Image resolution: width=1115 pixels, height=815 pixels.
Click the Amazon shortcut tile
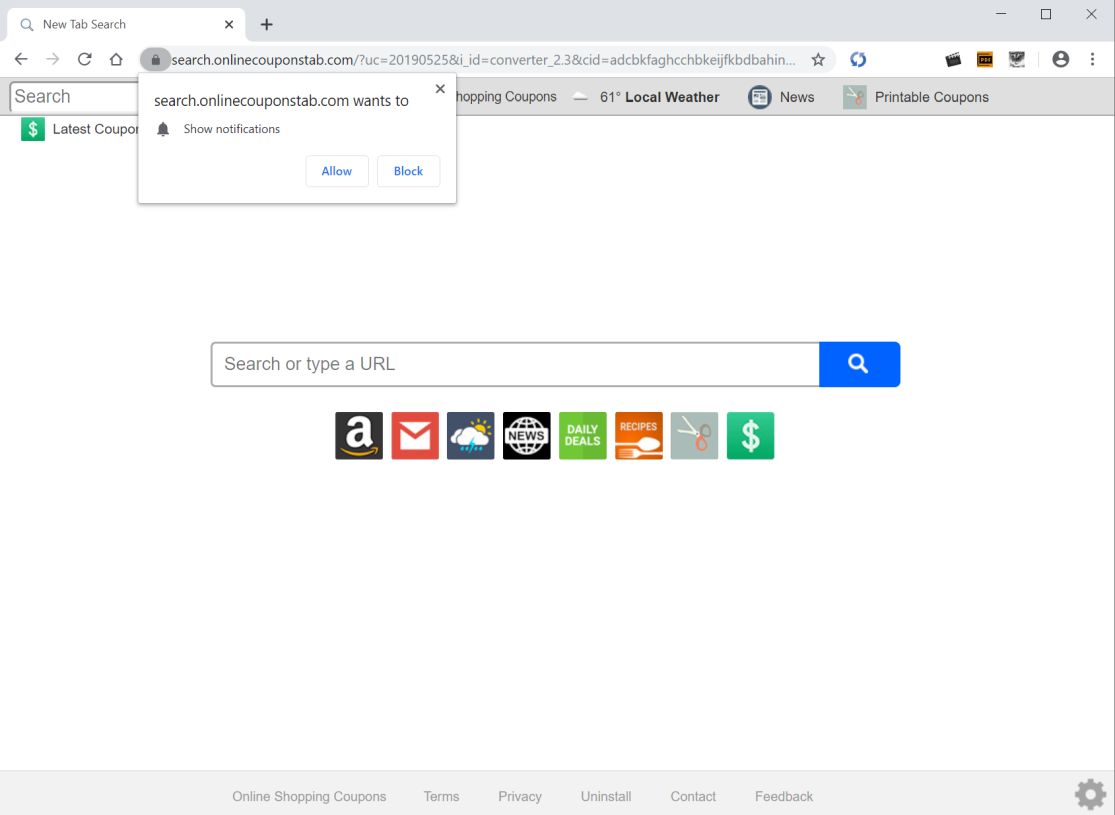[359, 436]
